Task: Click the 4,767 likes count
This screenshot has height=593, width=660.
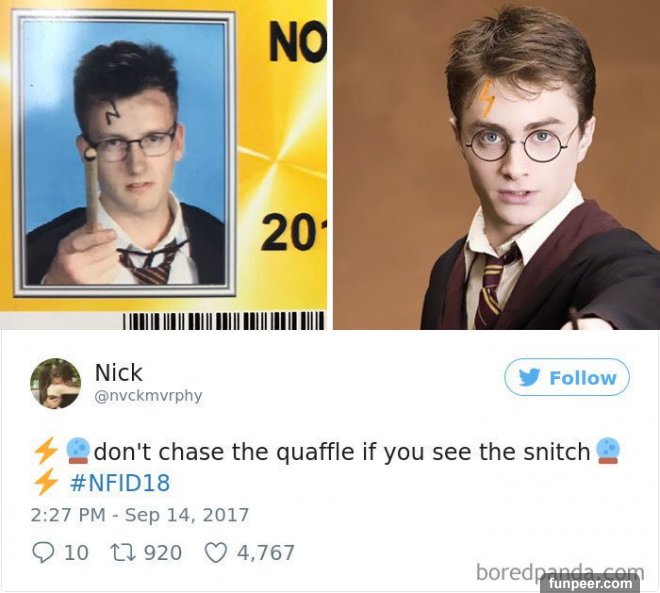Action: (x=266, y=553)
